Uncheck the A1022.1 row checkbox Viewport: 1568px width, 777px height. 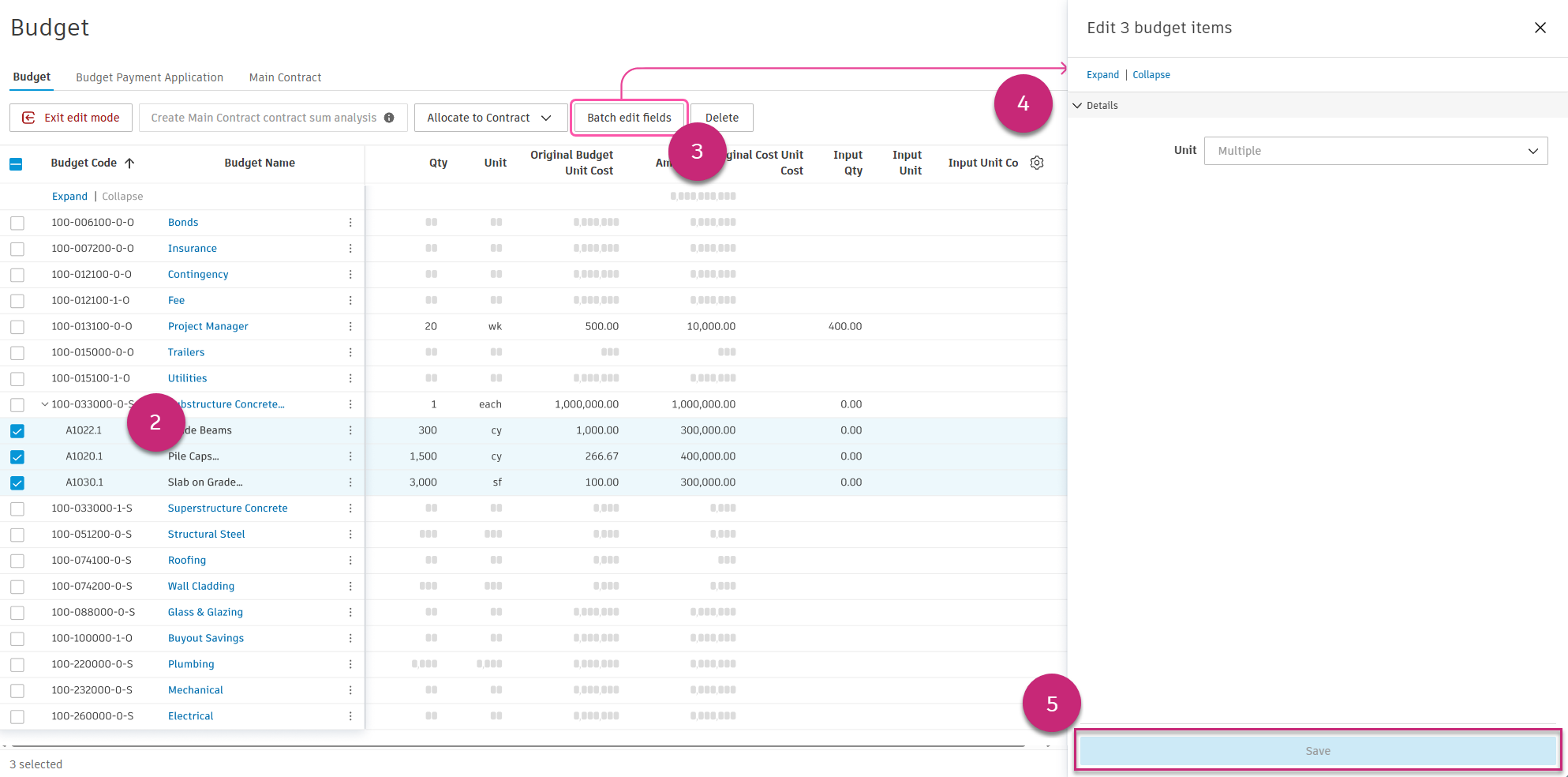pyautogui.click(x=17, y=431)
